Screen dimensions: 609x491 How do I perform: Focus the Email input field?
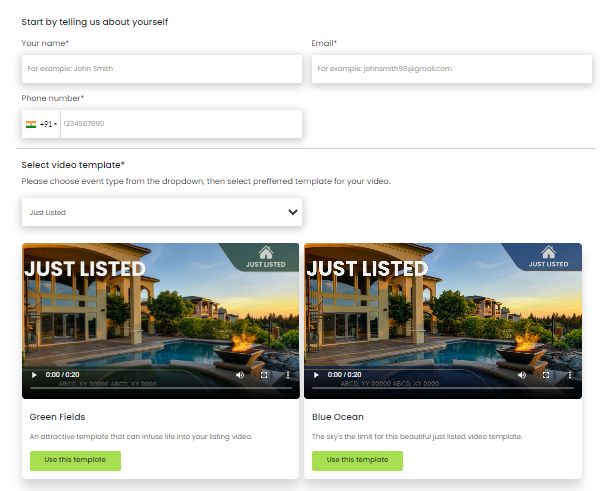point(452,69)
